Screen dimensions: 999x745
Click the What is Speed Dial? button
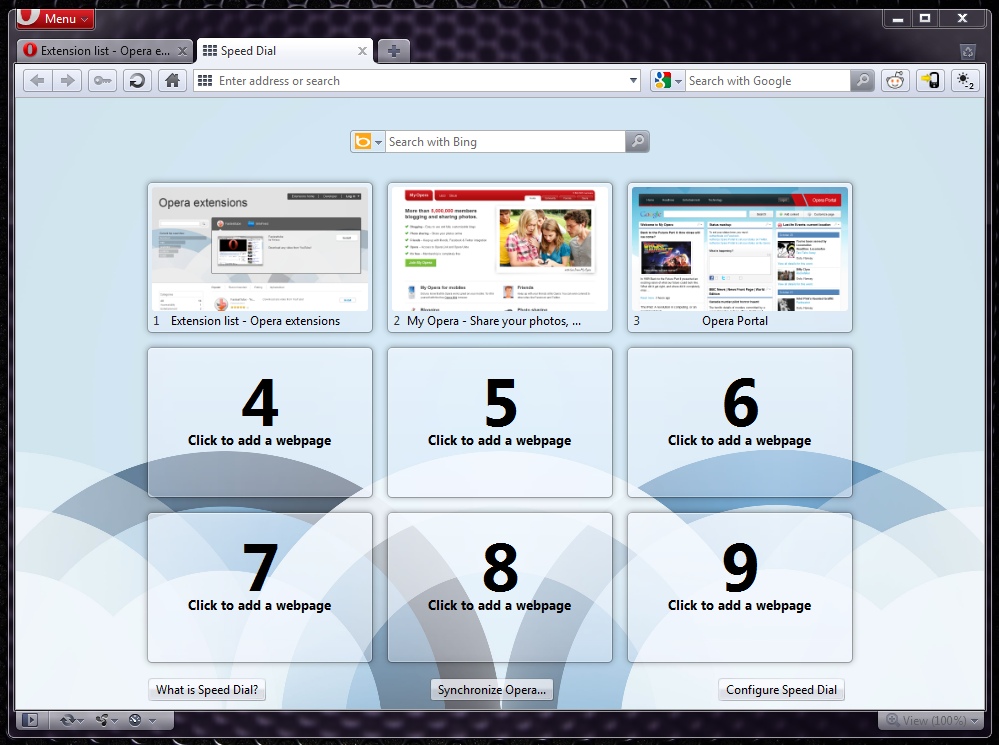(x=207, y=690)
